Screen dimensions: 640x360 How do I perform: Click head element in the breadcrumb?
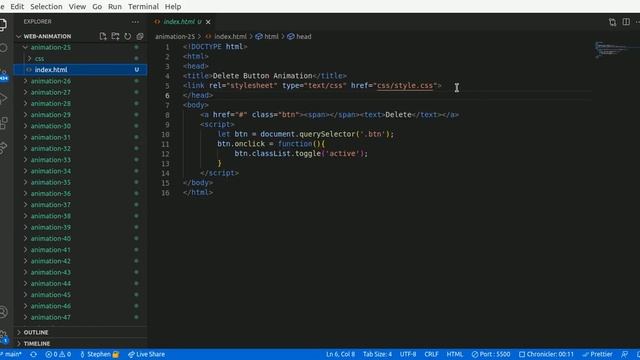coord(299,37)
